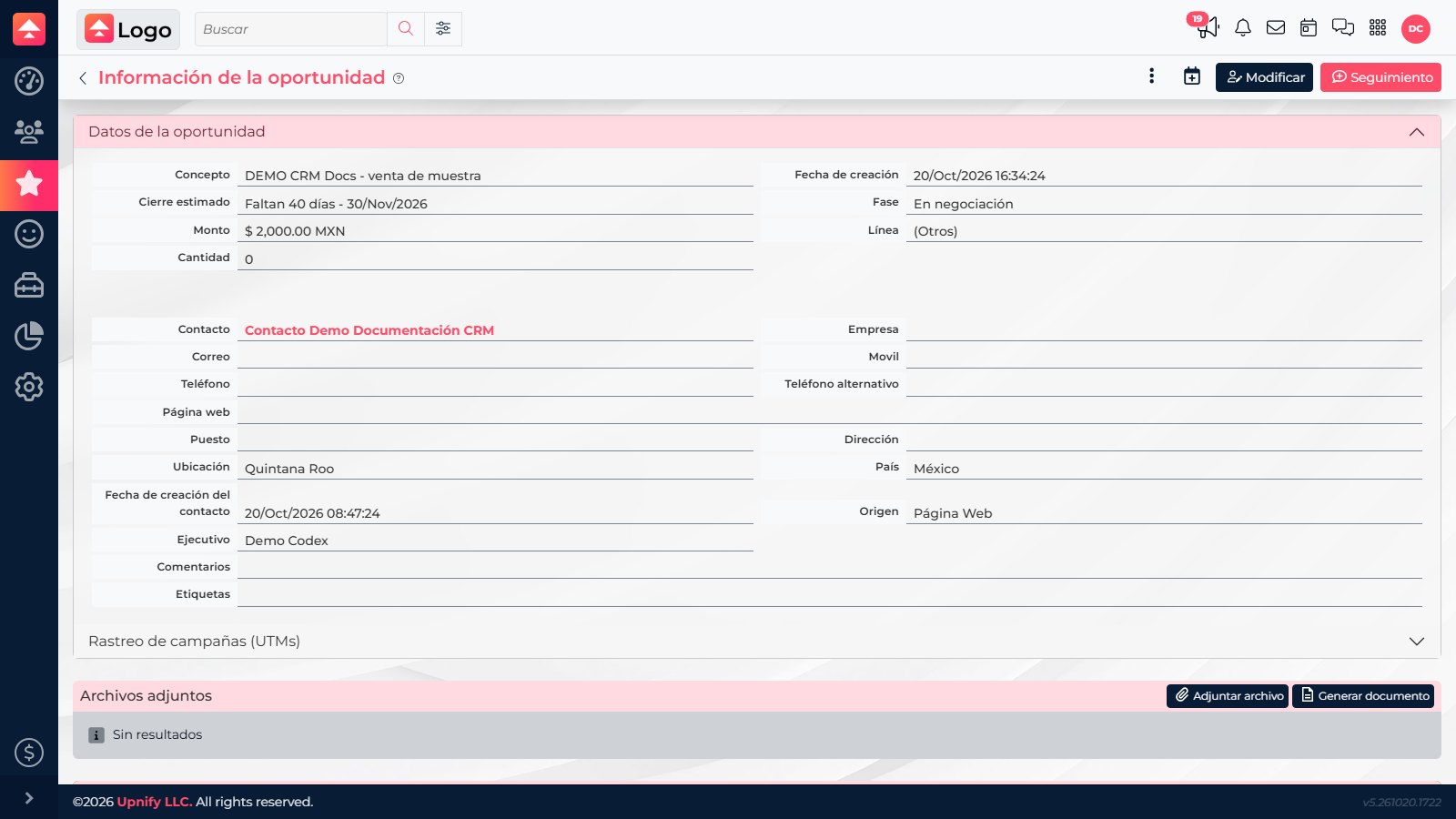This screenshot has height=819, width=1456.
Task: Click the $ 2,000.00 MXN amount
Action: 295,231
